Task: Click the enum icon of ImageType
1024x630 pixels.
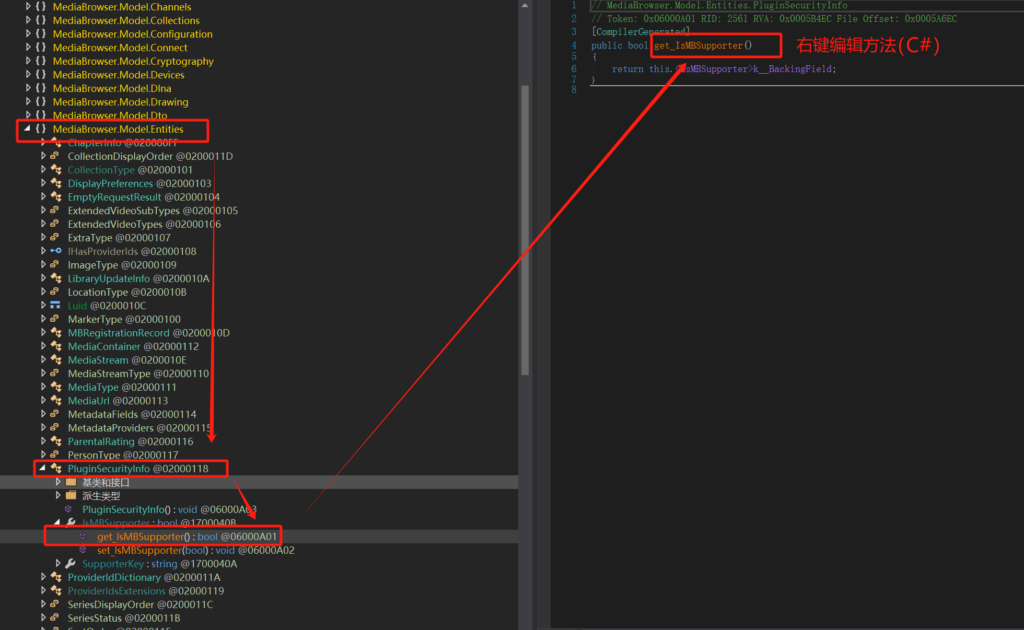Action: click(56, 265)
